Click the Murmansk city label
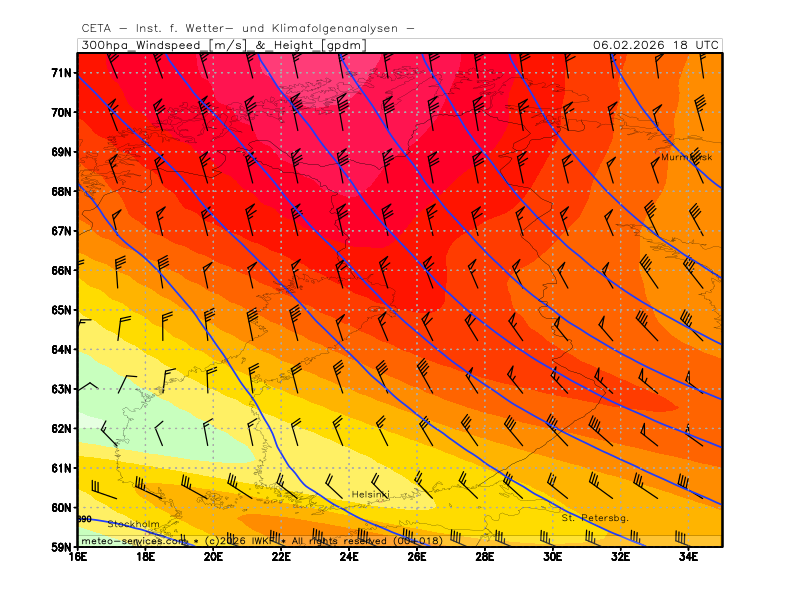Image resolution: width=800 pixels, height=600 pixels. (x=686, y=158)
